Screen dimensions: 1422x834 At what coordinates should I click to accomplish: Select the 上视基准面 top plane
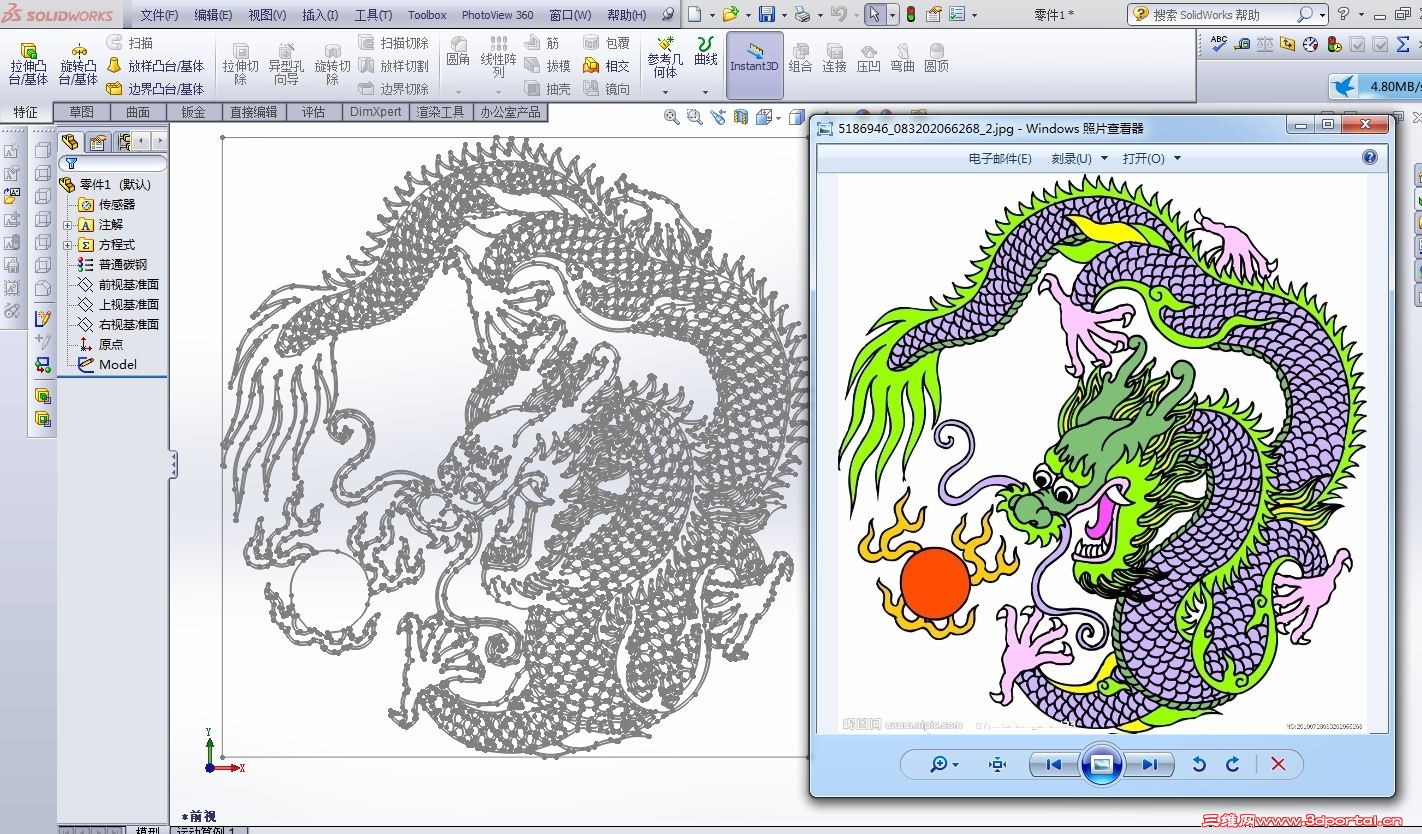(119, 304)
